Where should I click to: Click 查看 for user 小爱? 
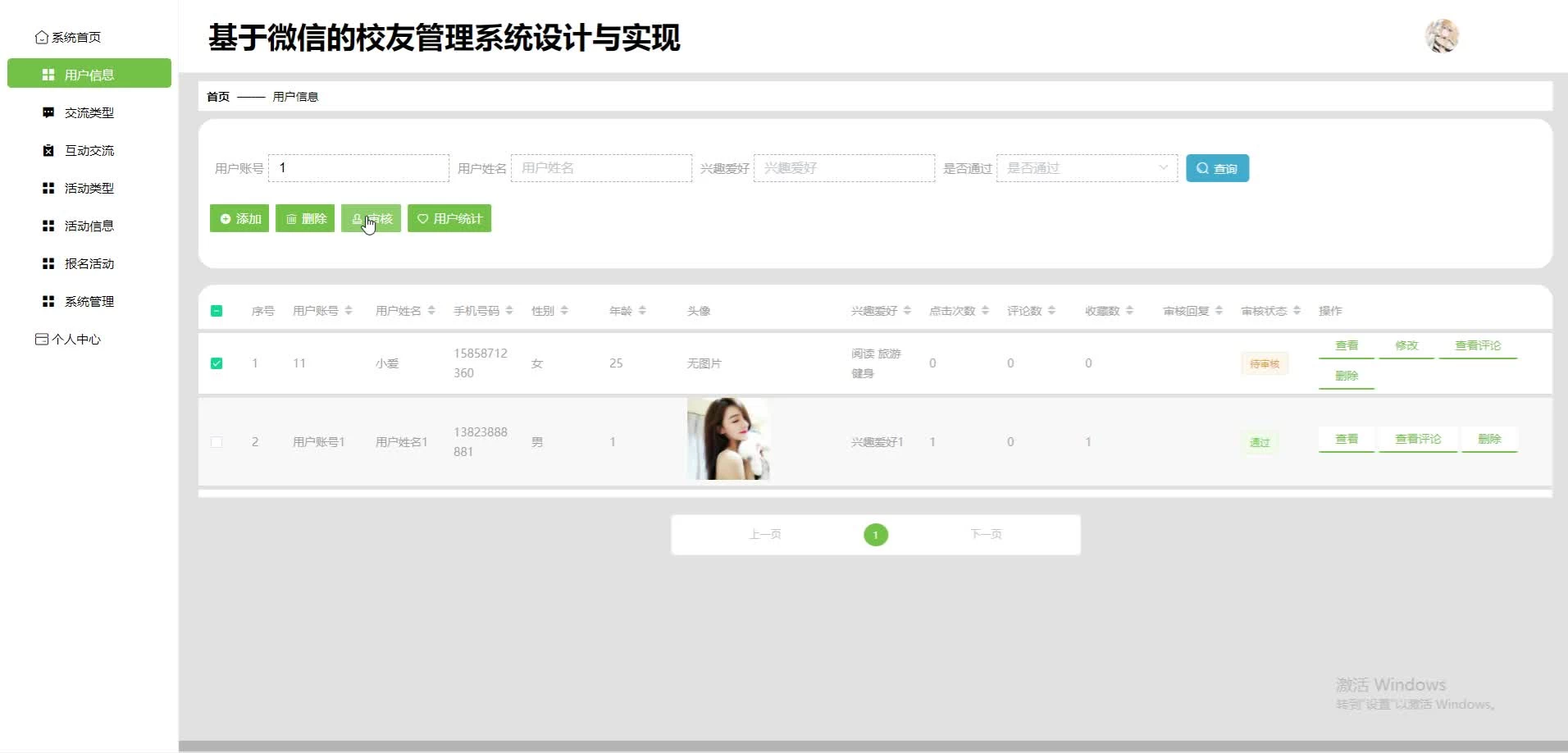(x=1347, y=346)
